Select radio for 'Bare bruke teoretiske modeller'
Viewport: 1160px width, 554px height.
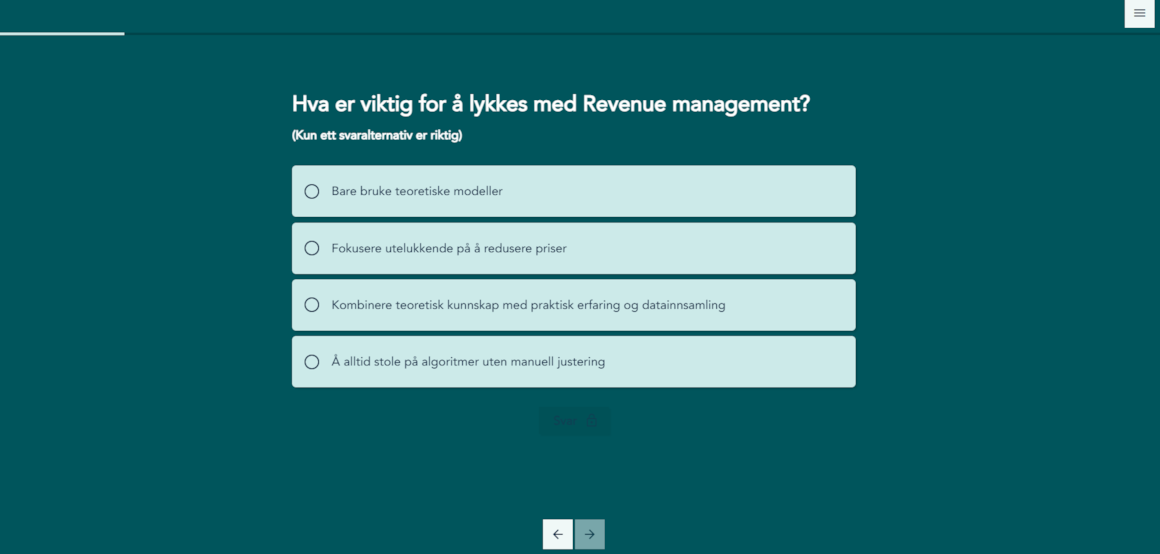point(312,191)
